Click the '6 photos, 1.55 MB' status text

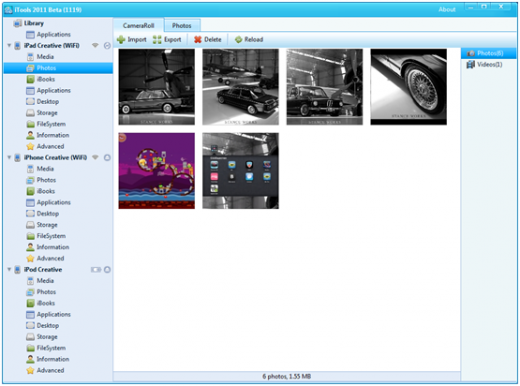(x=287, y=377)
